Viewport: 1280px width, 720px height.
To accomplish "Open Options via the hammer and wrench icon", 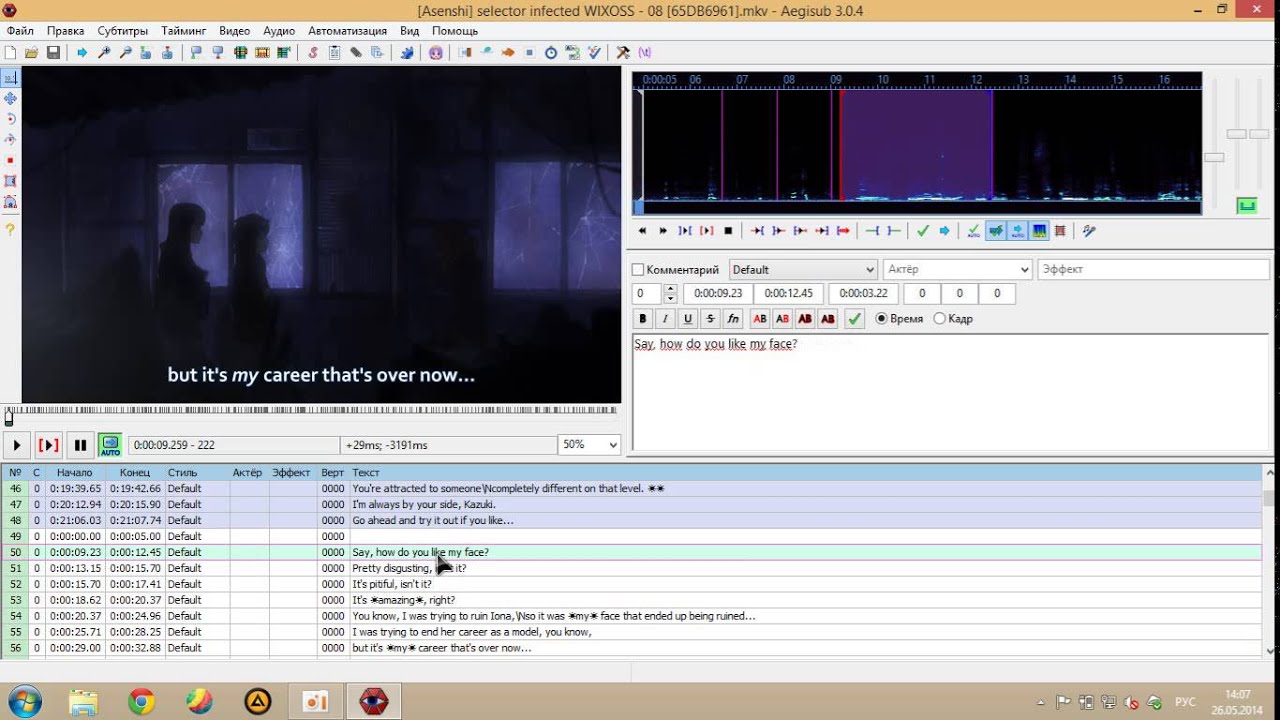I will click(623, 52).
